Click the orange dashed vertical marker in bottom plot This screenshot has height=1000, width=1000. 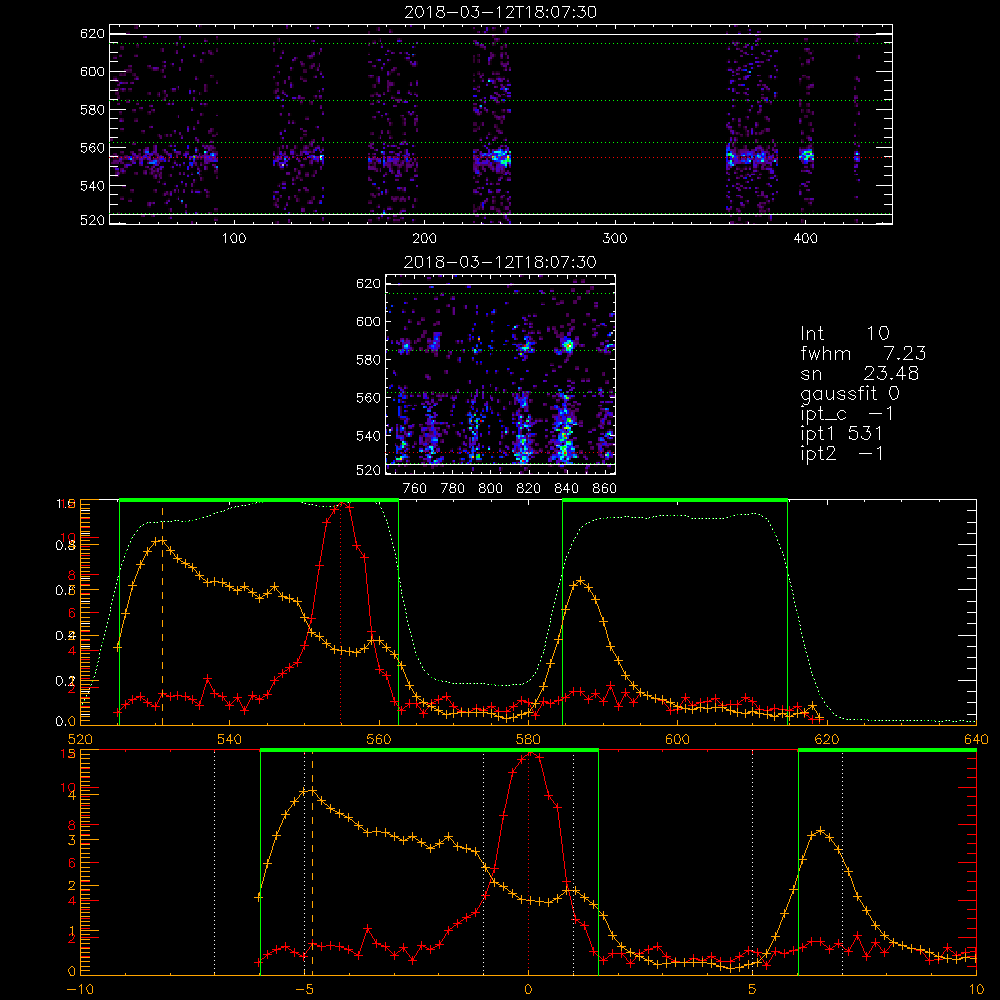312,864
